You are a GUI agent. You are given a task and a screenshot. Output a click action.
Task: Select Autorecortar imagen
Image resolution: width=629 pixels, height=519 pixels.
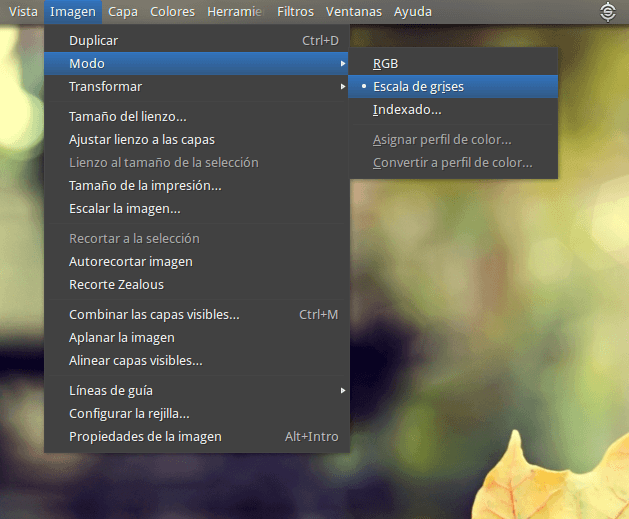coord(130,261)
